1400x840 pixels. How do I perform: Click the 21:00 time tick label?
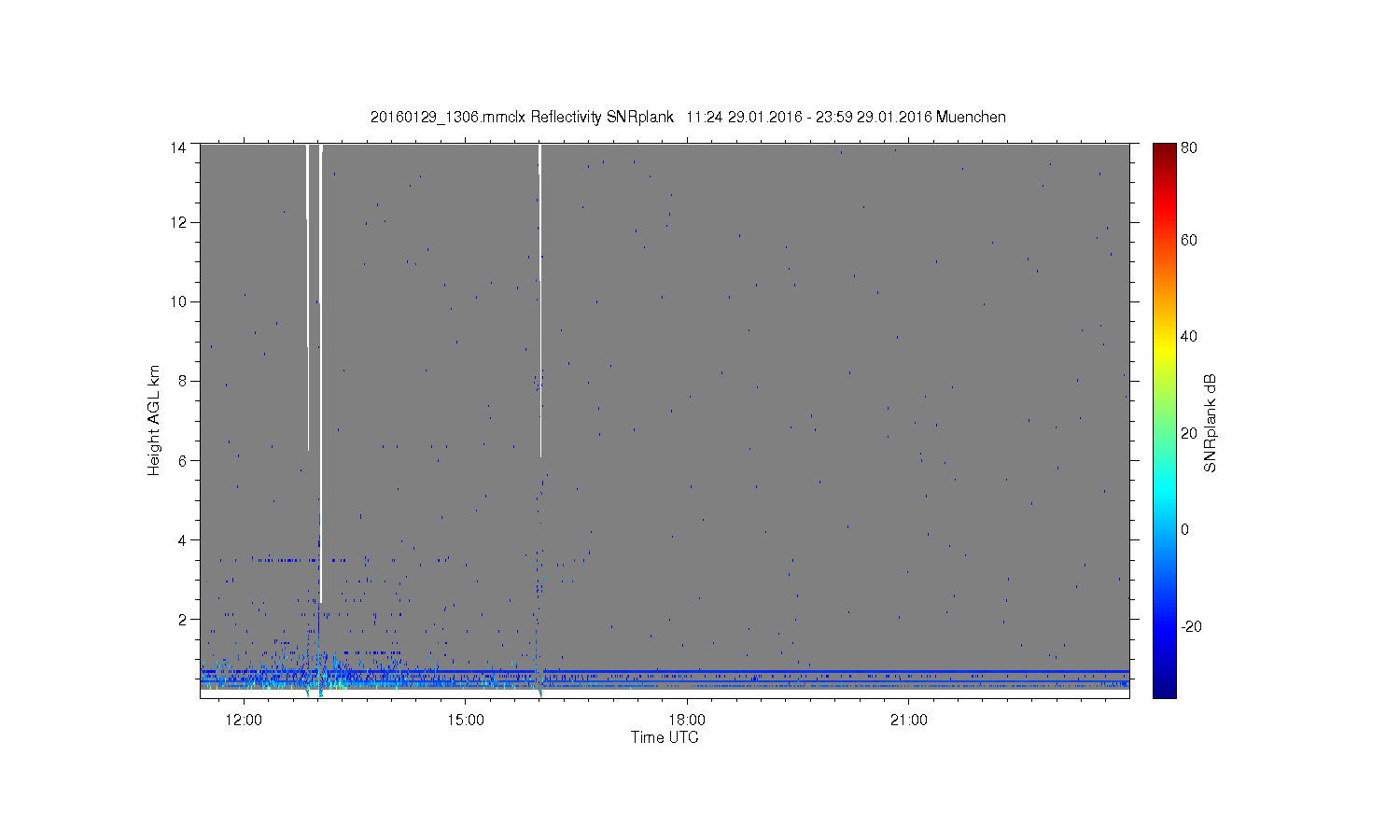coord(908,720)
